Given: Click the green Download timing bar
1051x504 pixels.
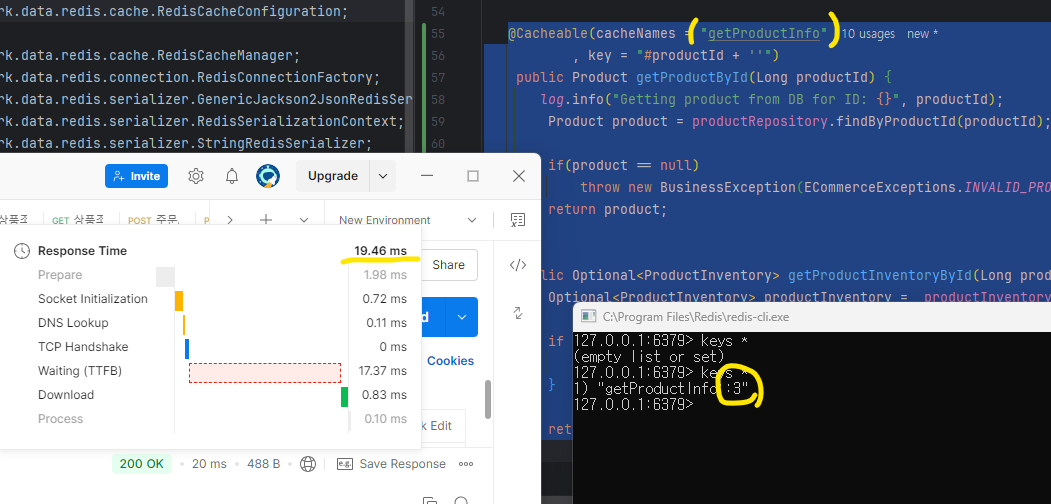Looking at the screenshot, I should coord(345,397).
